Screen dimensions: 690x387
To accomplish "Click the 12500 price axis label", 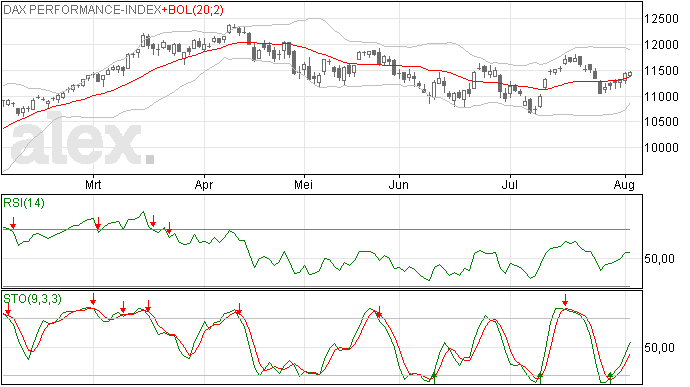I will coord(661,19).
